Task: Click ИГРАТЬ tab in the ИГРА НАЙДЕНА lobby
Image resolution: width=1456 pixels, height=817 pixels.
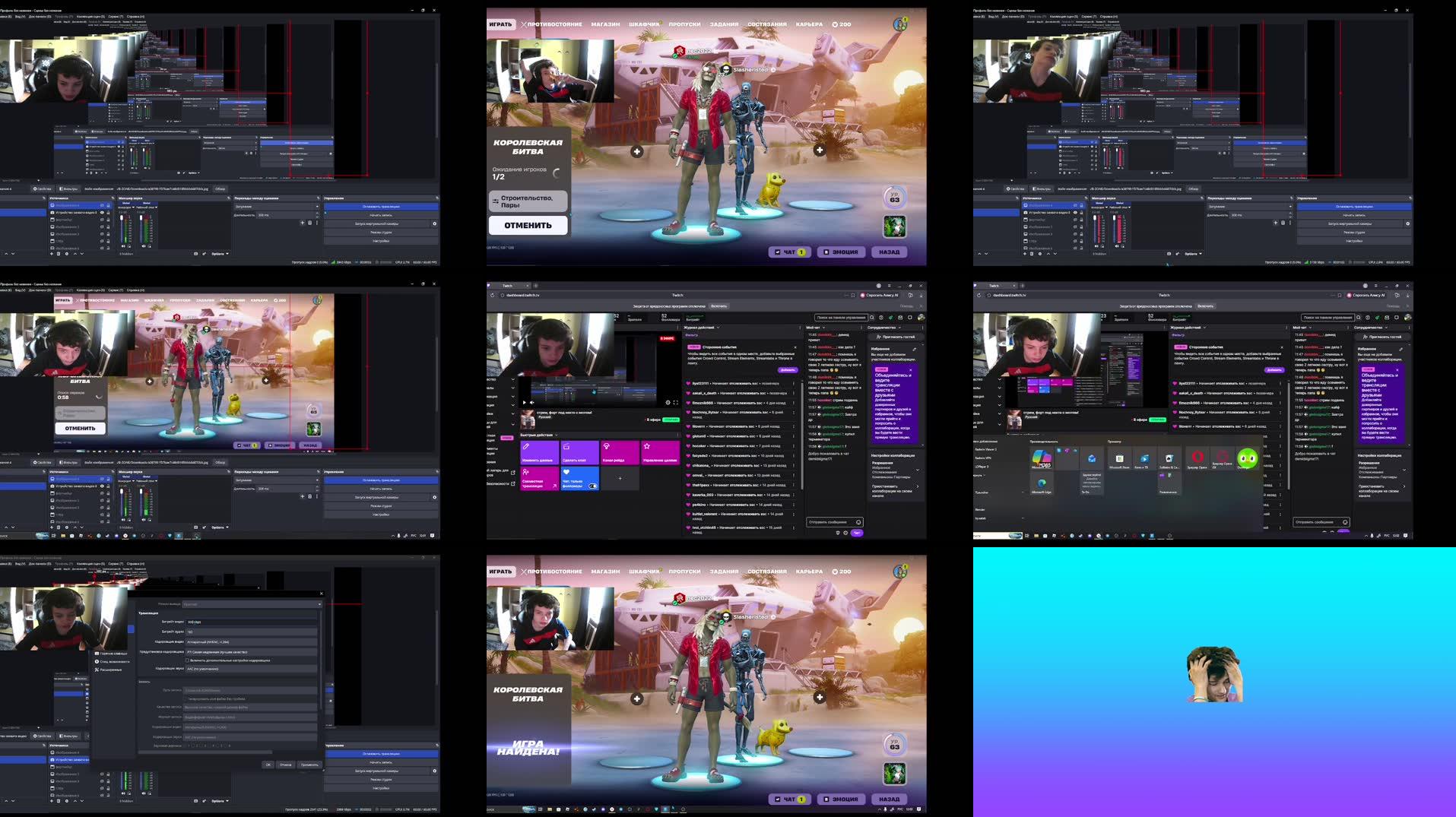Action: coord(500,572)
